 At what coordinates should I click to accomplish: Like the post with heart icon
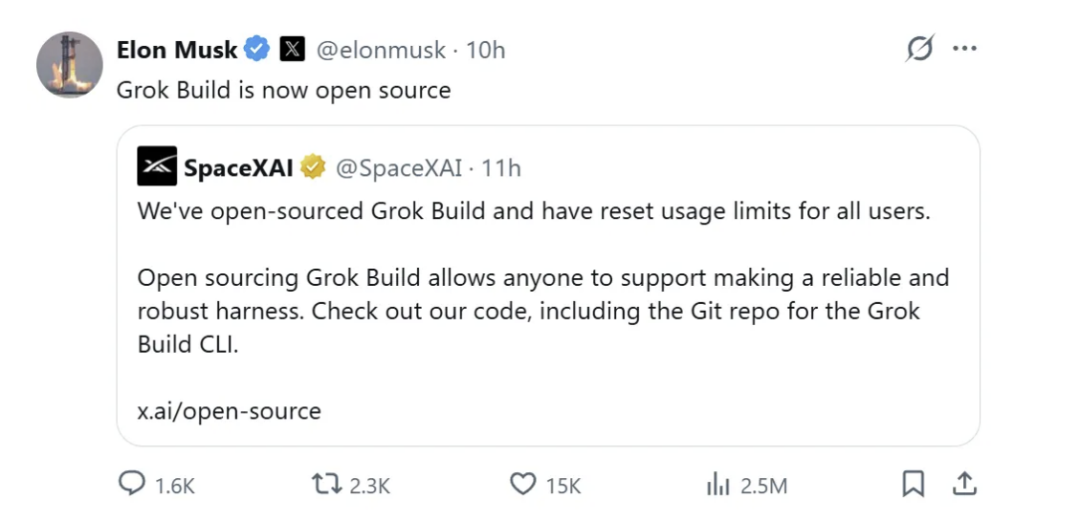523,485
